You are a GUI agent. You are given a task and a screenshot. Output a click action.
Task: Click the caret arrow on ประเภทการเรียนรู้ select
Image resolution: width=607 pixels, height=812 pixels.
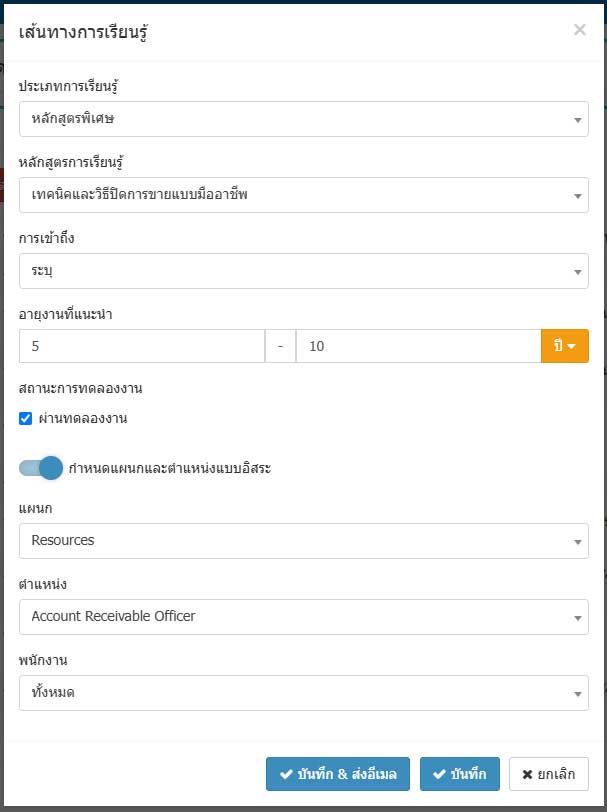[577, 120]
